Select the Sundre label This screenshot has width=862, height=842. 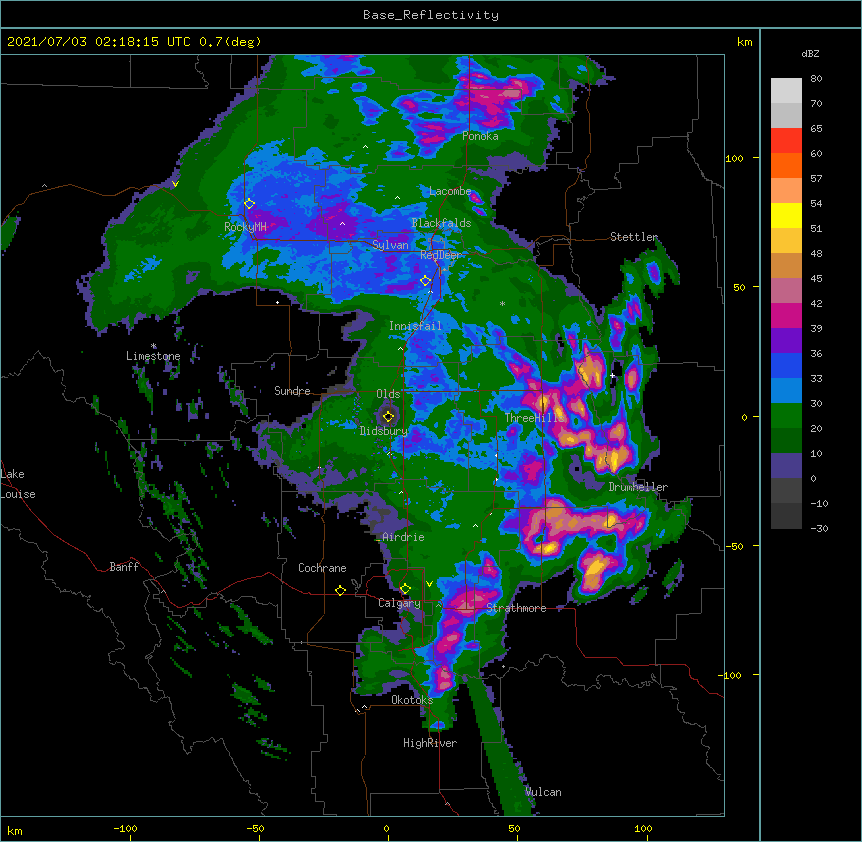coord(292,391)
